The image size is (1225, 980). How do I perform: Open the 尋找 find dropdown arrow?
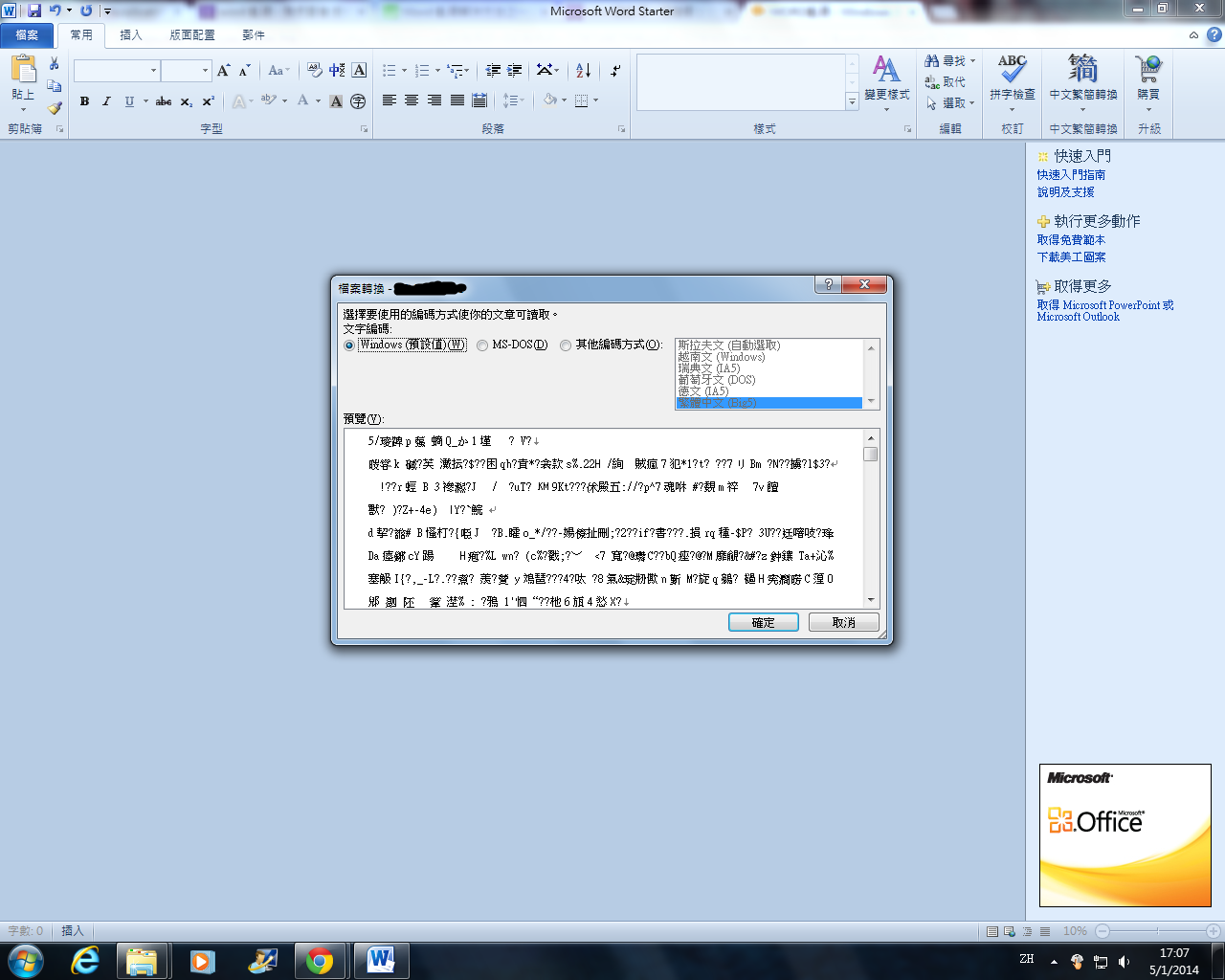click(x=972, y=61)
